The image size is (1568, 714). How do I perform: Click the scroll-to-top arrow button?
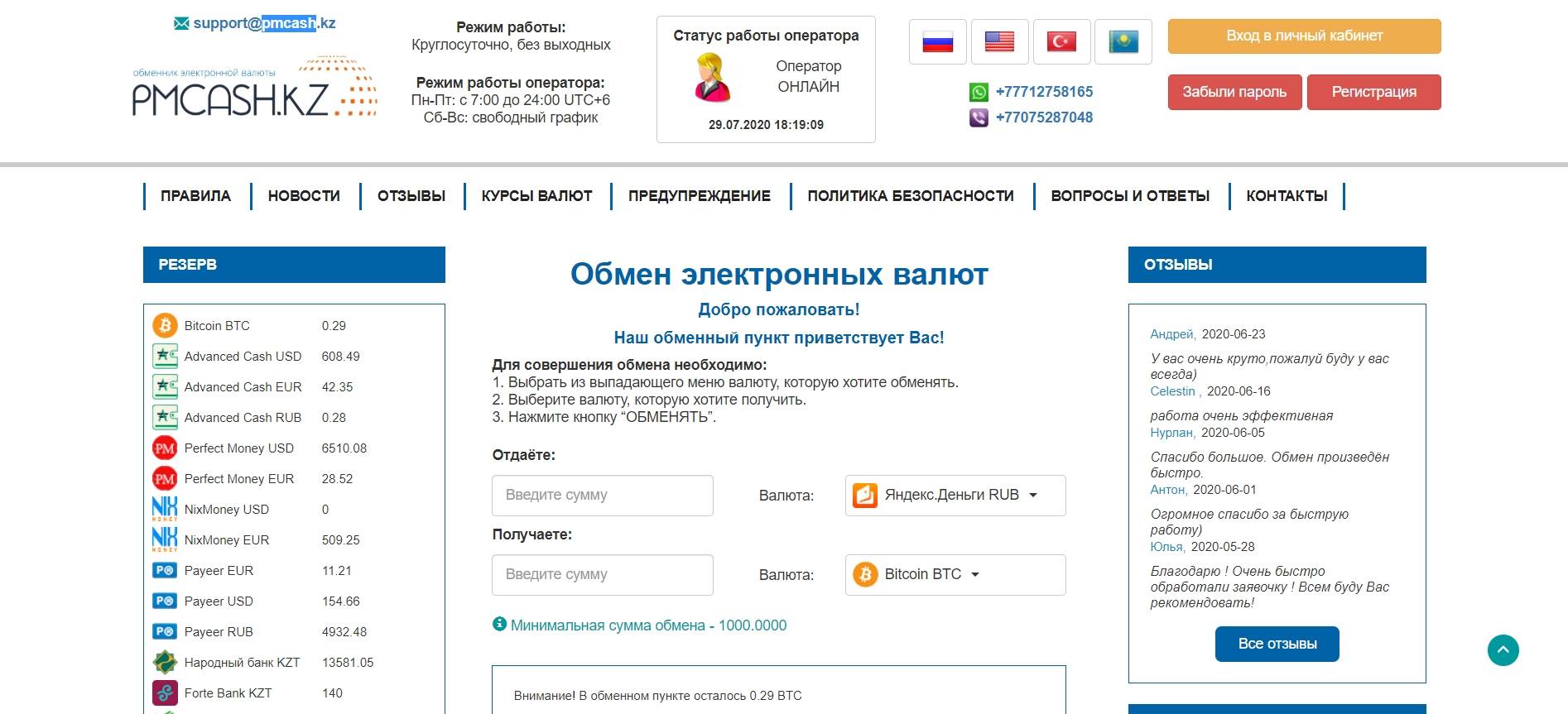point(1503,650)
